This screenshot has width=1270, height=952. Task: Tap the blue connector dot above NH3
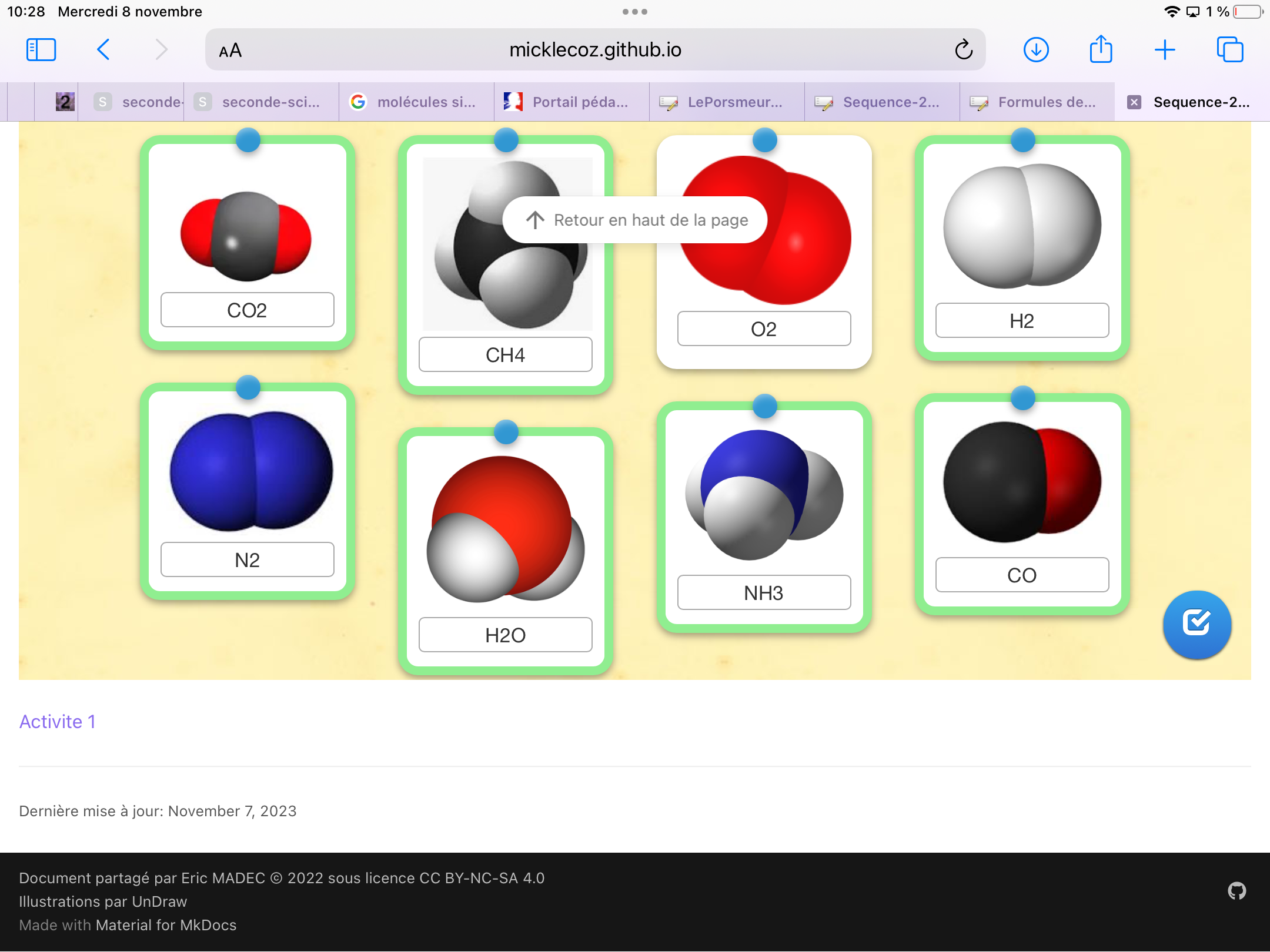[764, 405]
